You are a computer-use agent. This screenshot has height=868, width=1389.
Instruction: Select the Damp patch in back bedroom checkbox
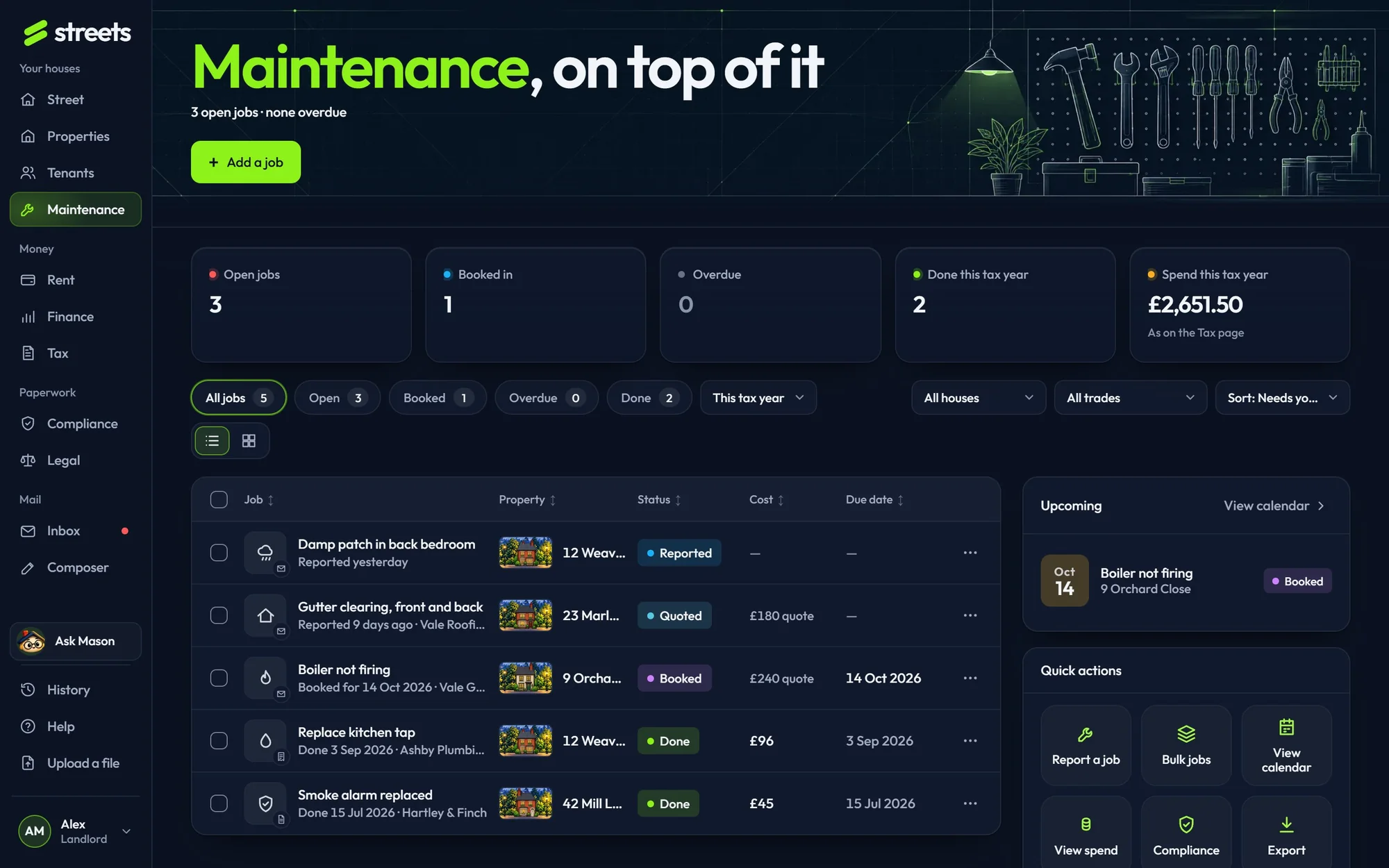pyautogui.click(x=219, y=553)
